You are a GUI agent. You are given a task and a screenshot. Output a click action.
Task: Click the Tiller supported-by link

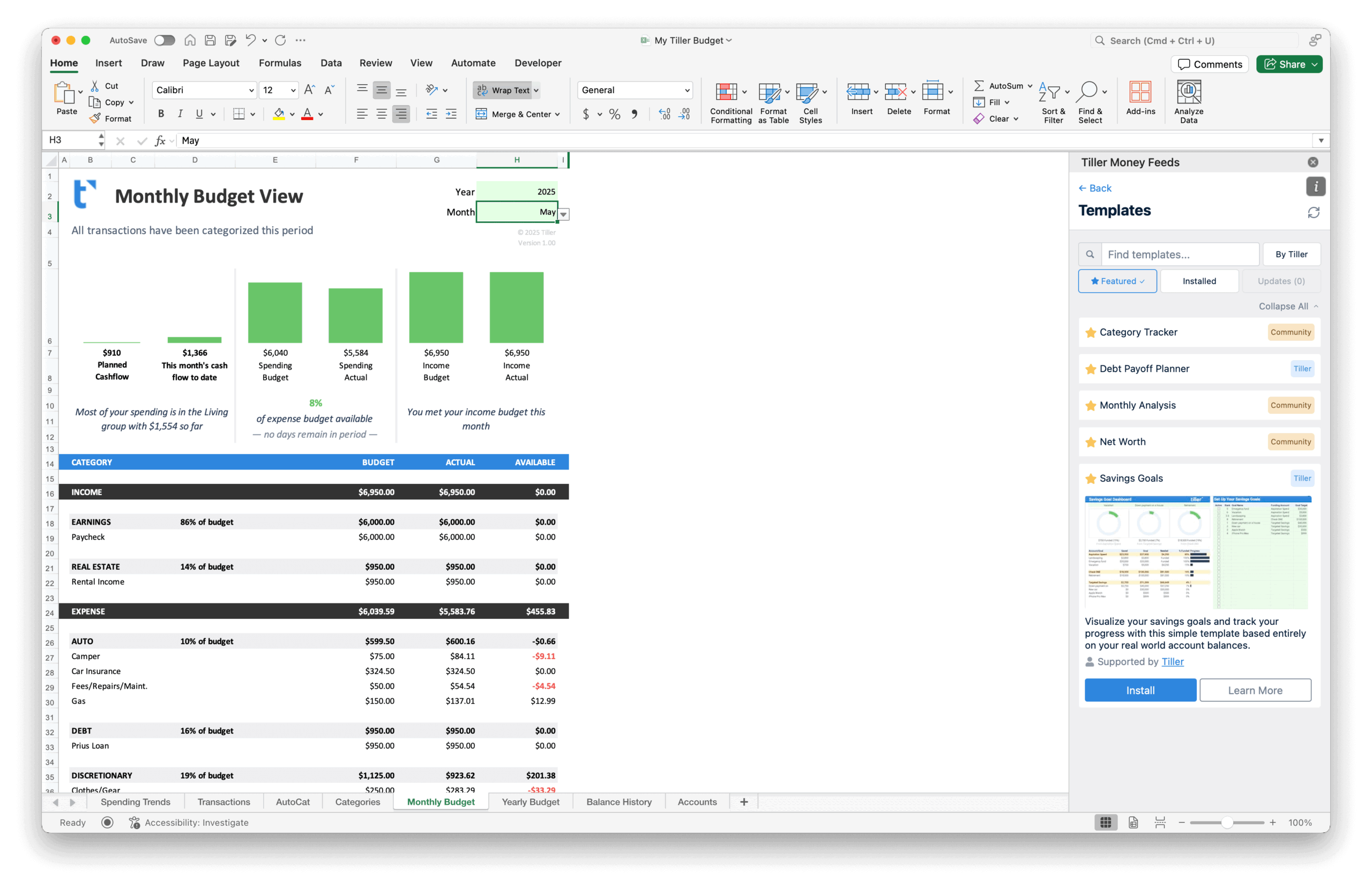tap(1173, 661)
